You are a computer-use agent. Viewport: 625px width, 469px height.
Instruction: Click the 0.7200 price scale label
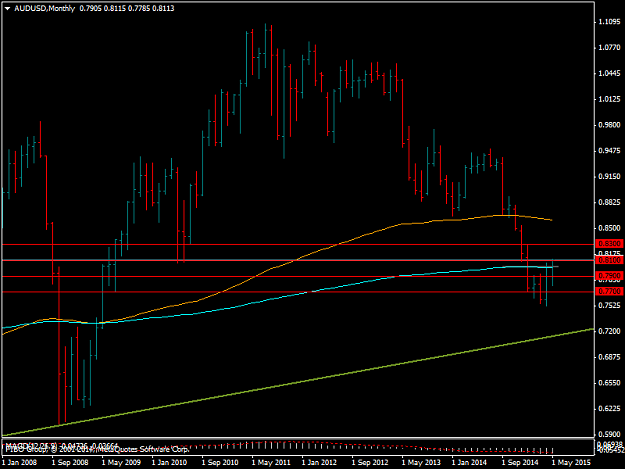[609, 332]
